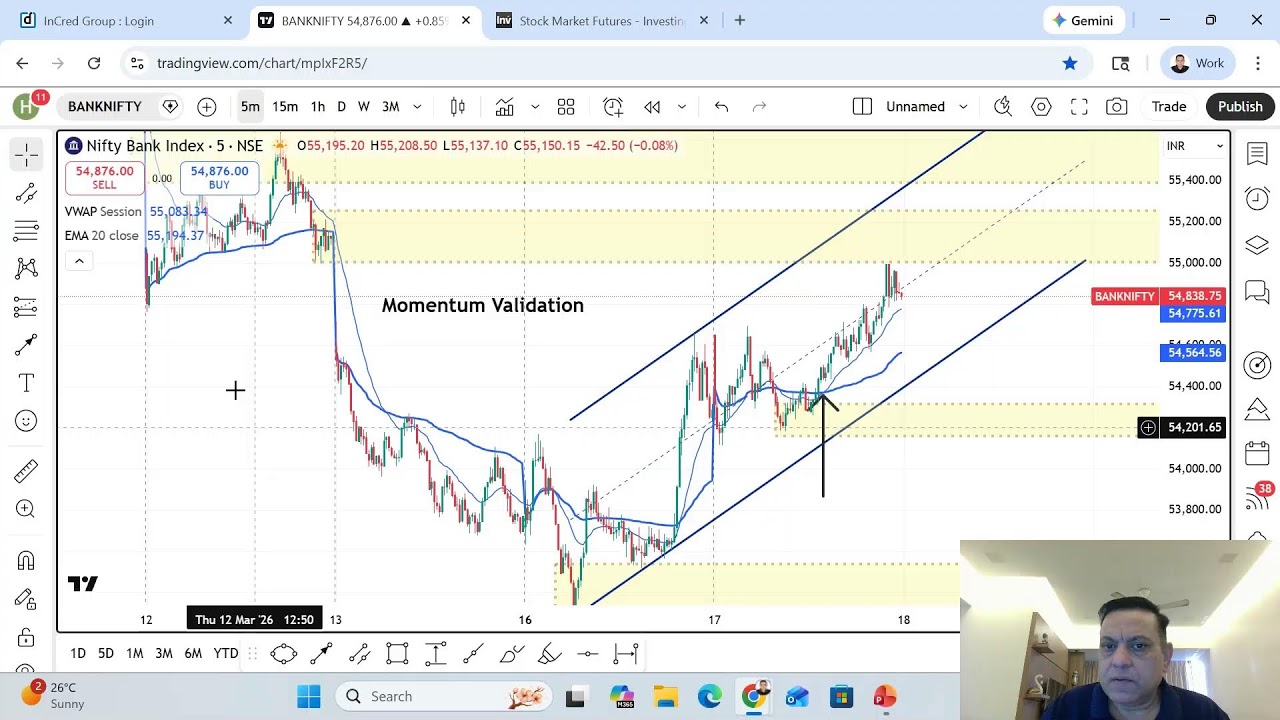
Task: Create an alert with the clock-plus icon
Action: pos(613,107)
